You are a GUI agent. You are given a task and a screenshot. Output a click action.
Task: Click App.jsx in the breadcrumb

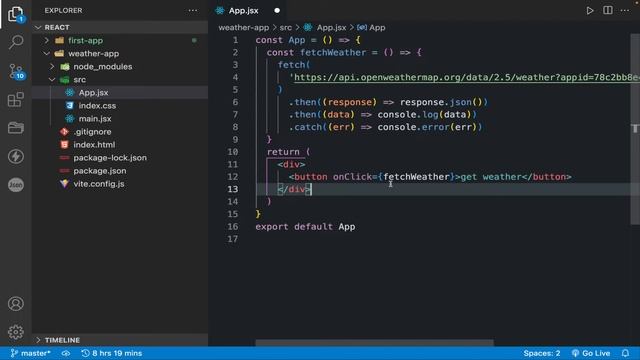click(x=325, y=27)
